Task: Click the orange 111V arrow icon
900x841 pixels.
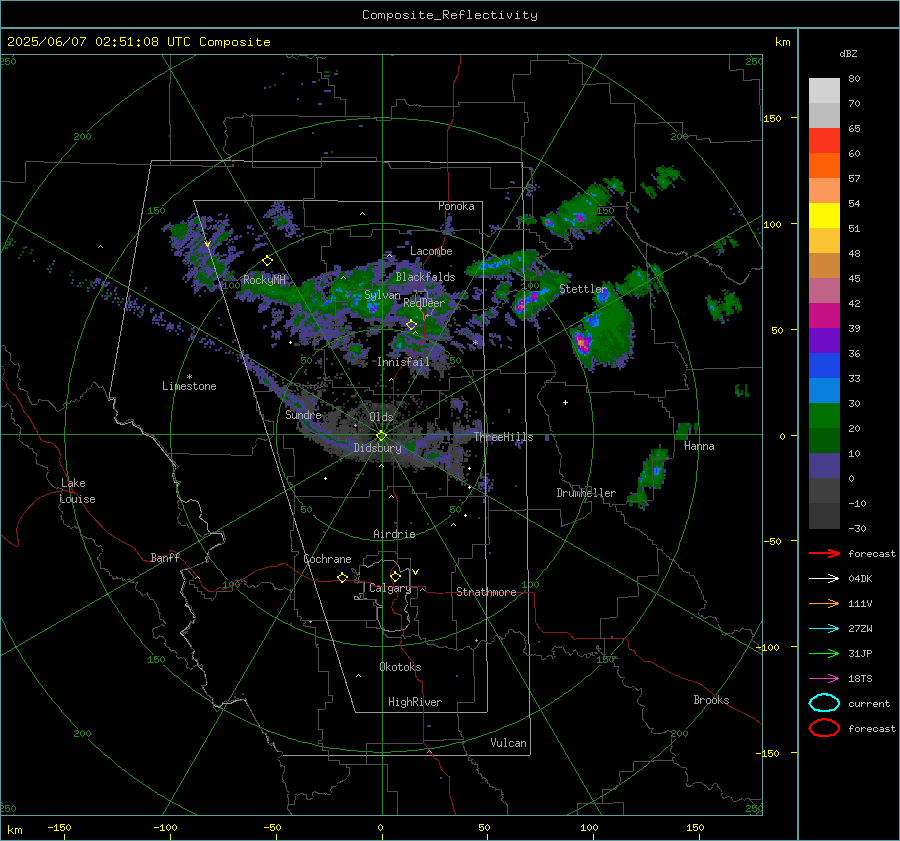Action: click(824, 603)
